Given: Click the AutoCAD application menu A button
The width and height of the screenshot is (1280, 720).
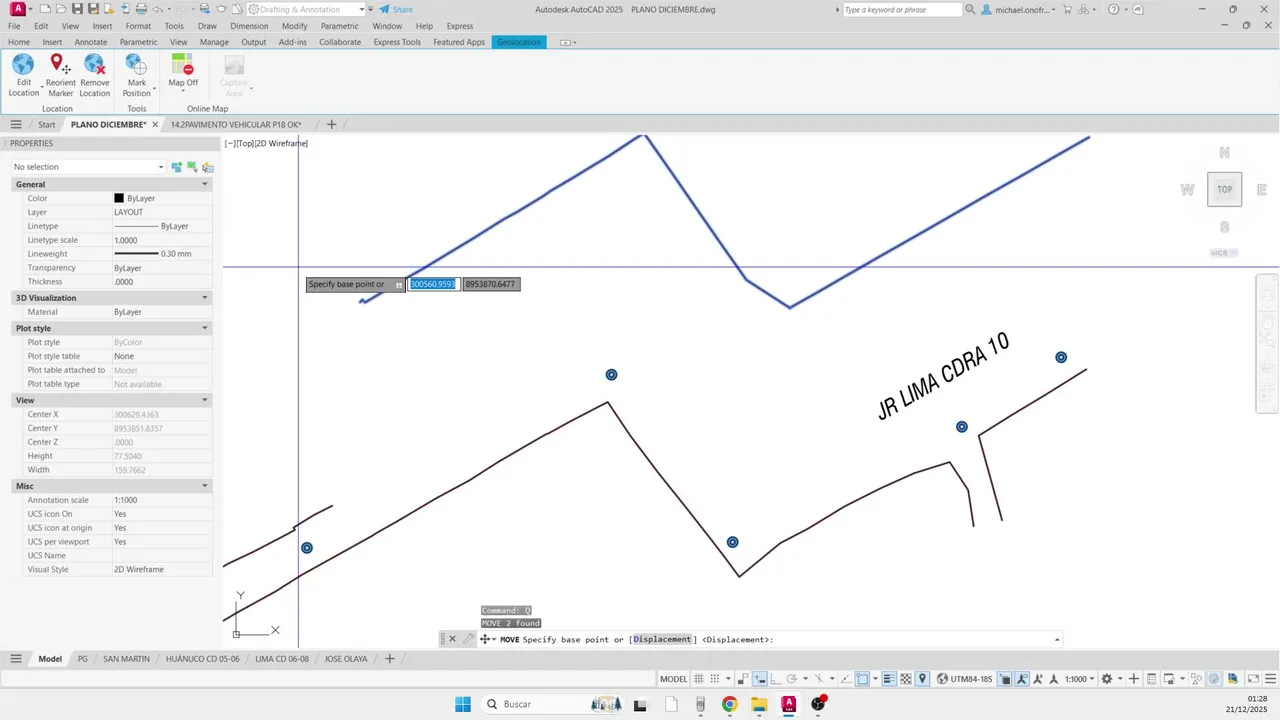Looking at the screenshot, I should [18, 9].
